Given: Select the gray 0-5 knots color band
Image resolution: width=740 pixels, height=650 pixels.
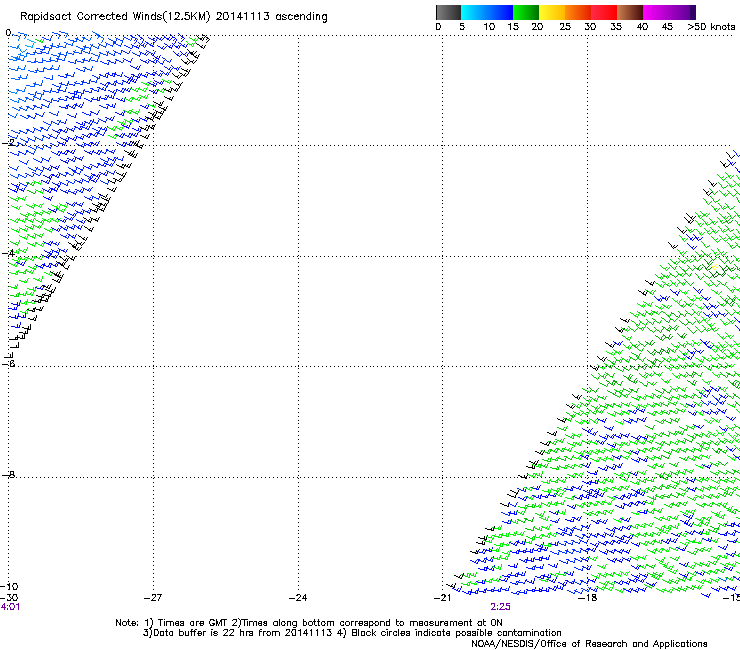Looking at the screenshot, I should coord(448,12).
